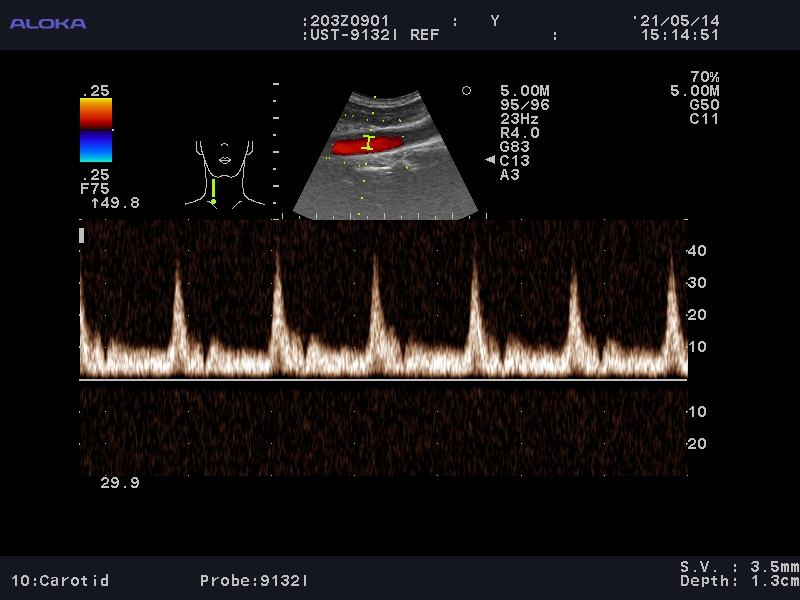Image resolution: width=800 pixels, height=600 pixels.
Task: Click the yellow sample volume gate
Action: coord(368,143)
